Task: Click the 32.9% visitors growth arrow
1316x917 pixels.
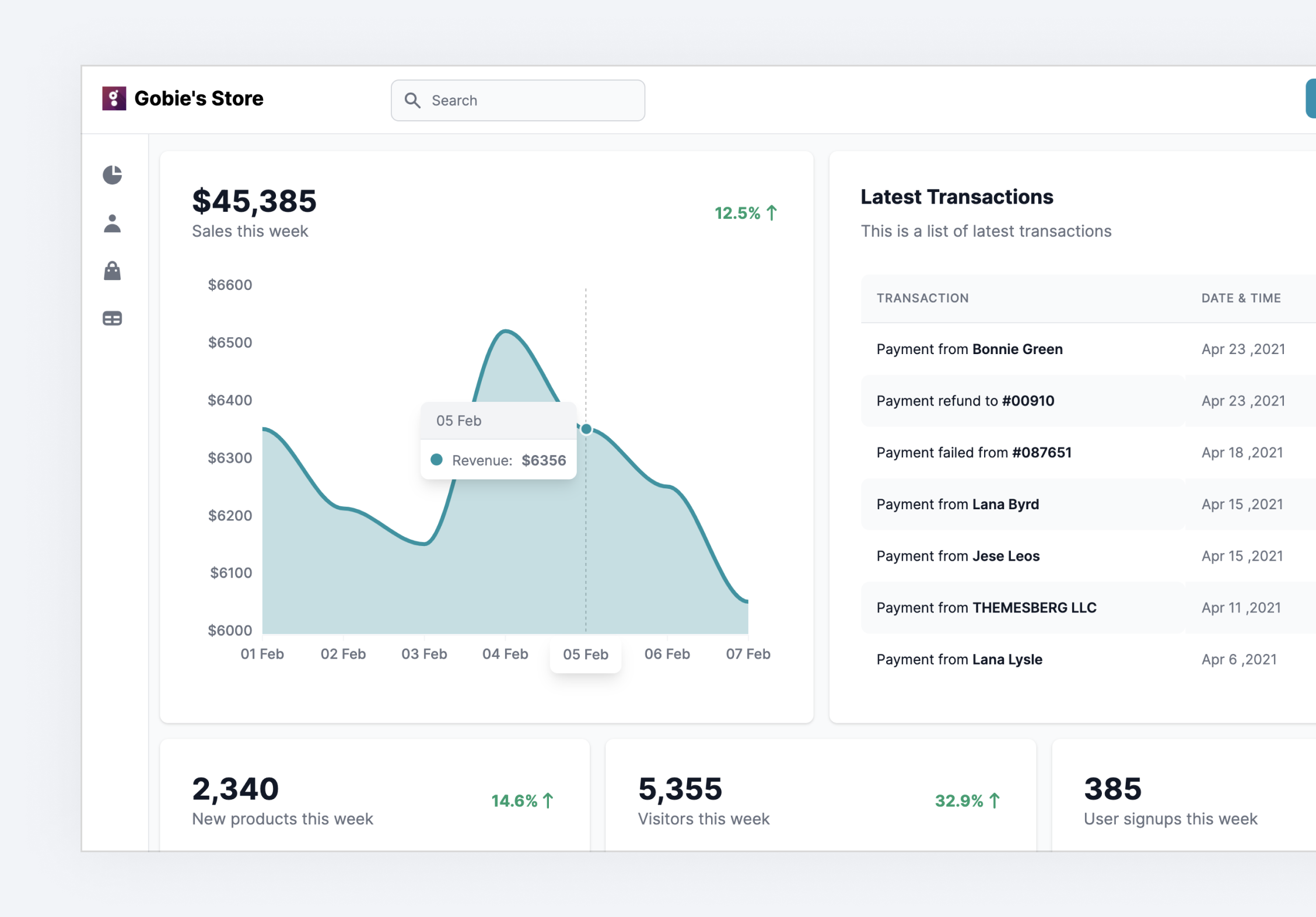Action: [x=995, y=800]
